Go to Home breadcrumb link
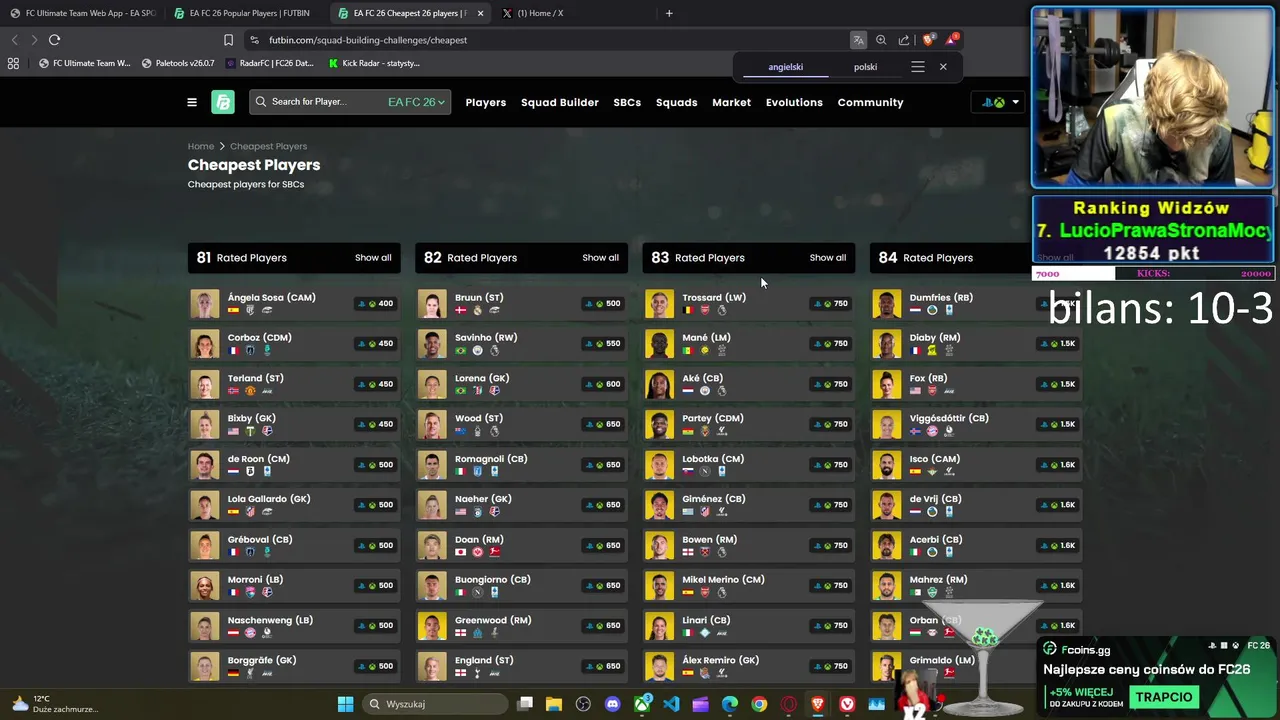The height and width of the screenshot is (720, 1280). point(201,146)
